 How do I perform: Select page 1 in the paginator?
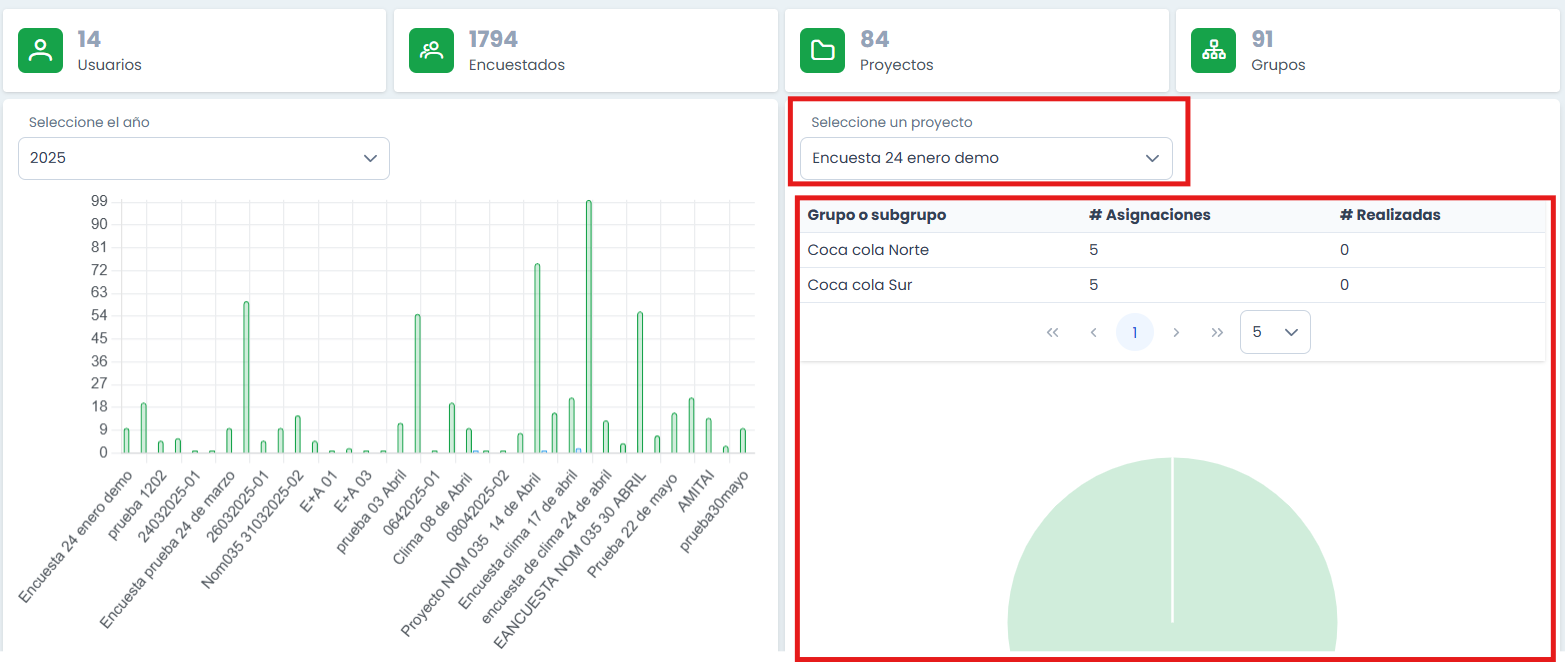(1135, 332)
